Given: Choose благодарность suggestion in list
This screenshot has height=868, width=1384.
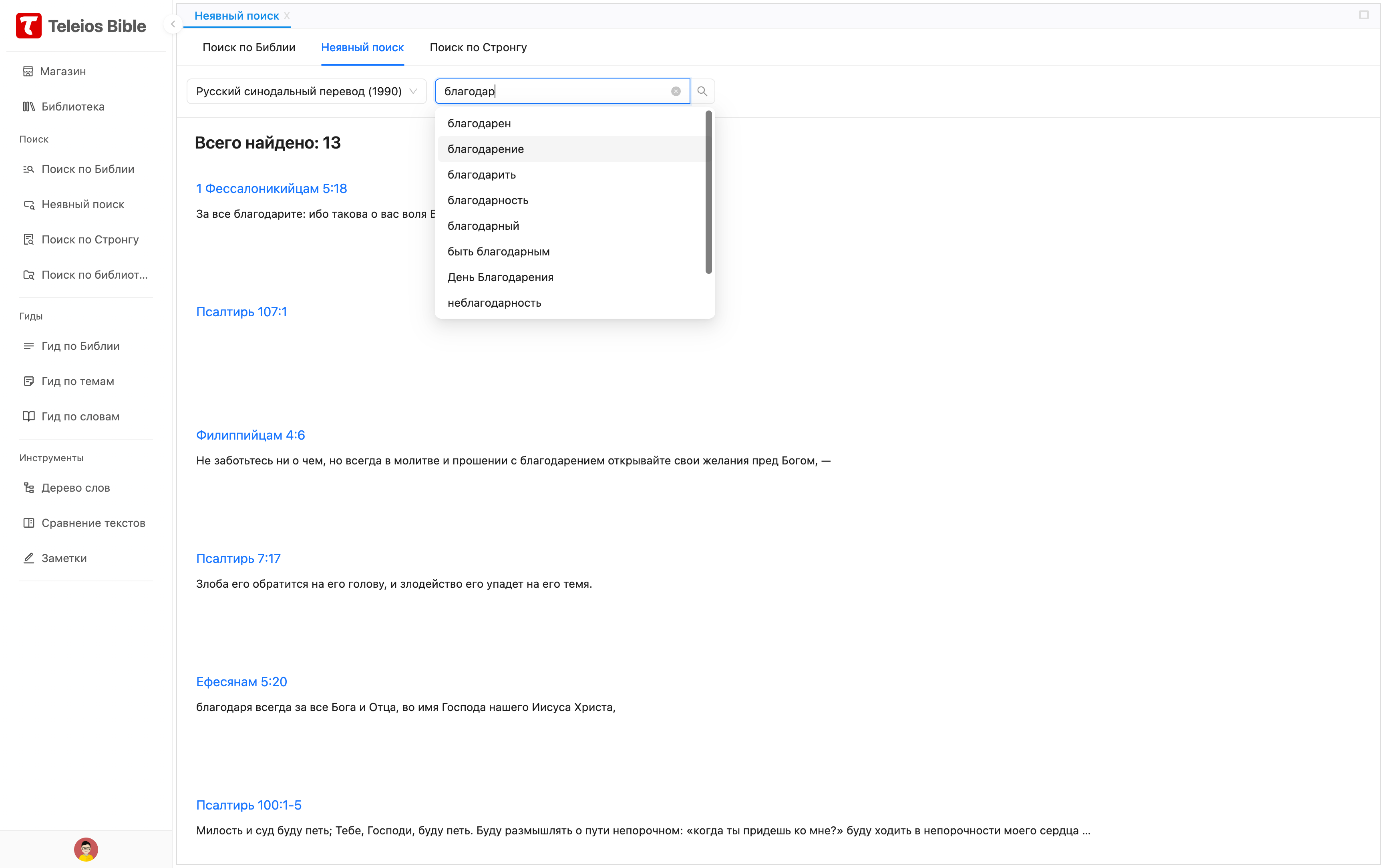Looking at the screenshot, I should [x=488, y=200].
